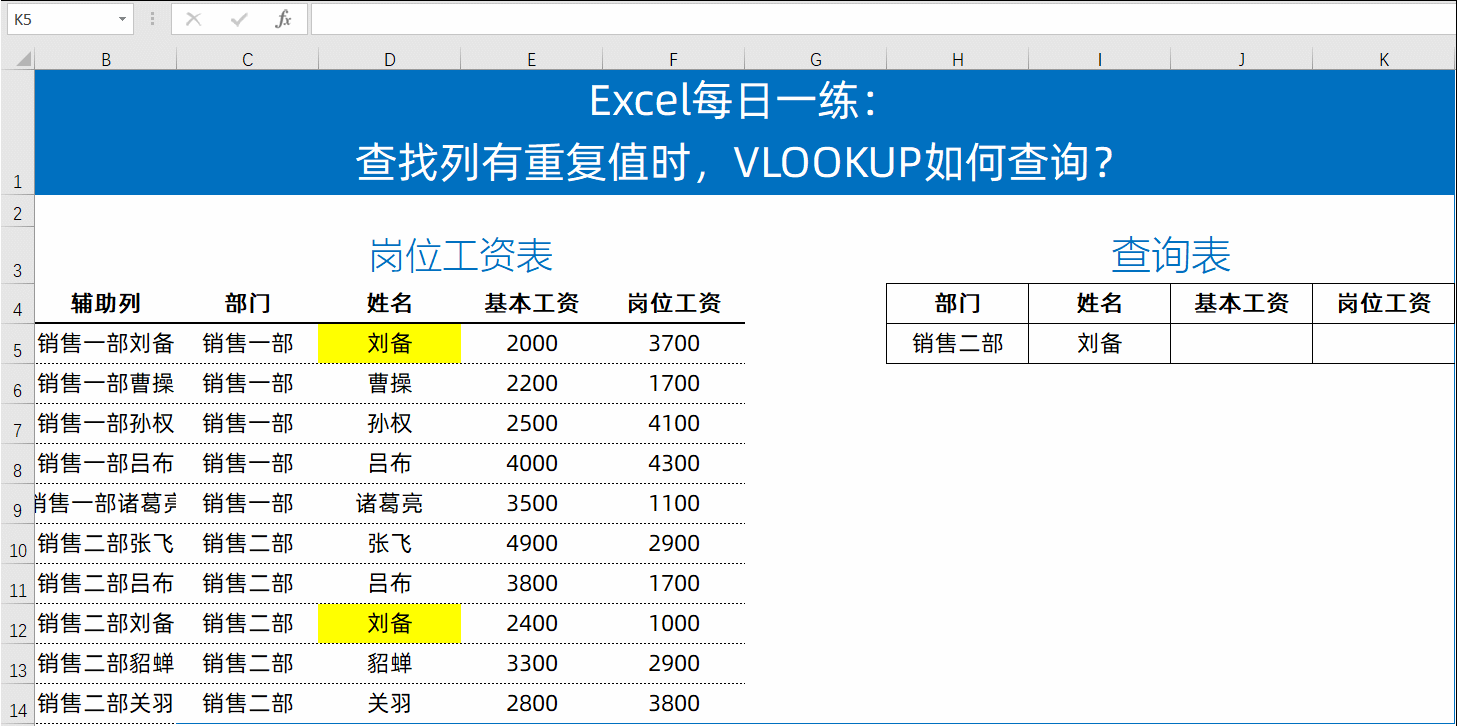Click the Name Box showing K5
The image size is (1457, 726).
coord(70,19)
